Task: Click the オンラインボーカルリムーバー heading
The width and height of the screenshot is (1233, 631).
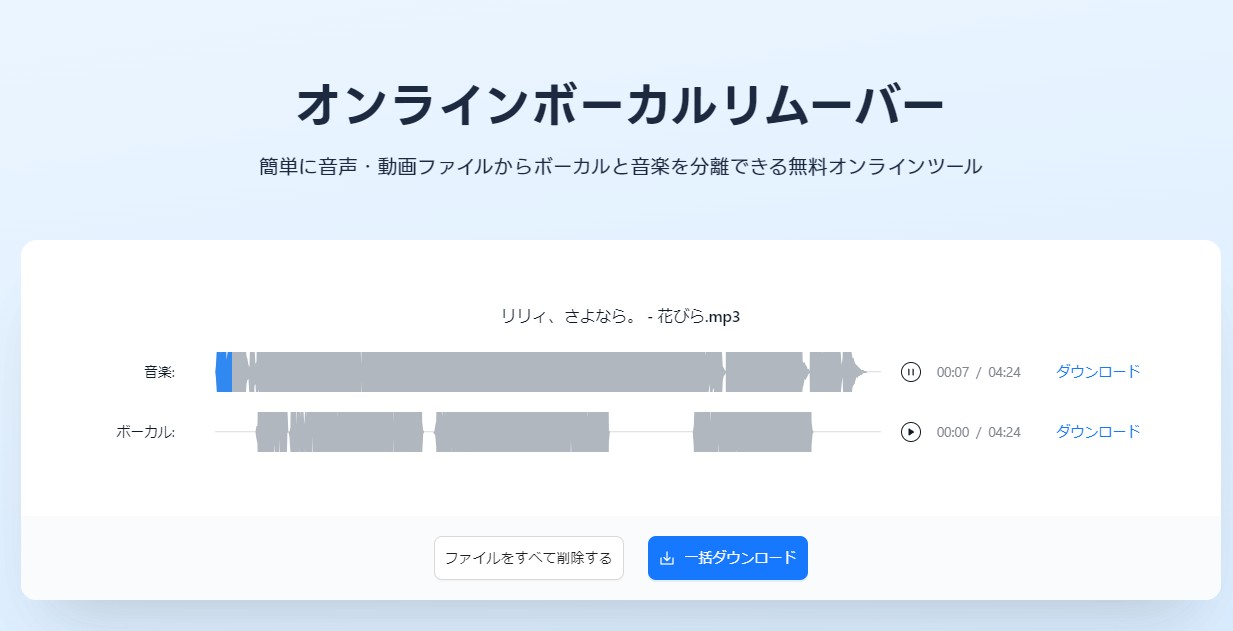Action: pos(620,105)
